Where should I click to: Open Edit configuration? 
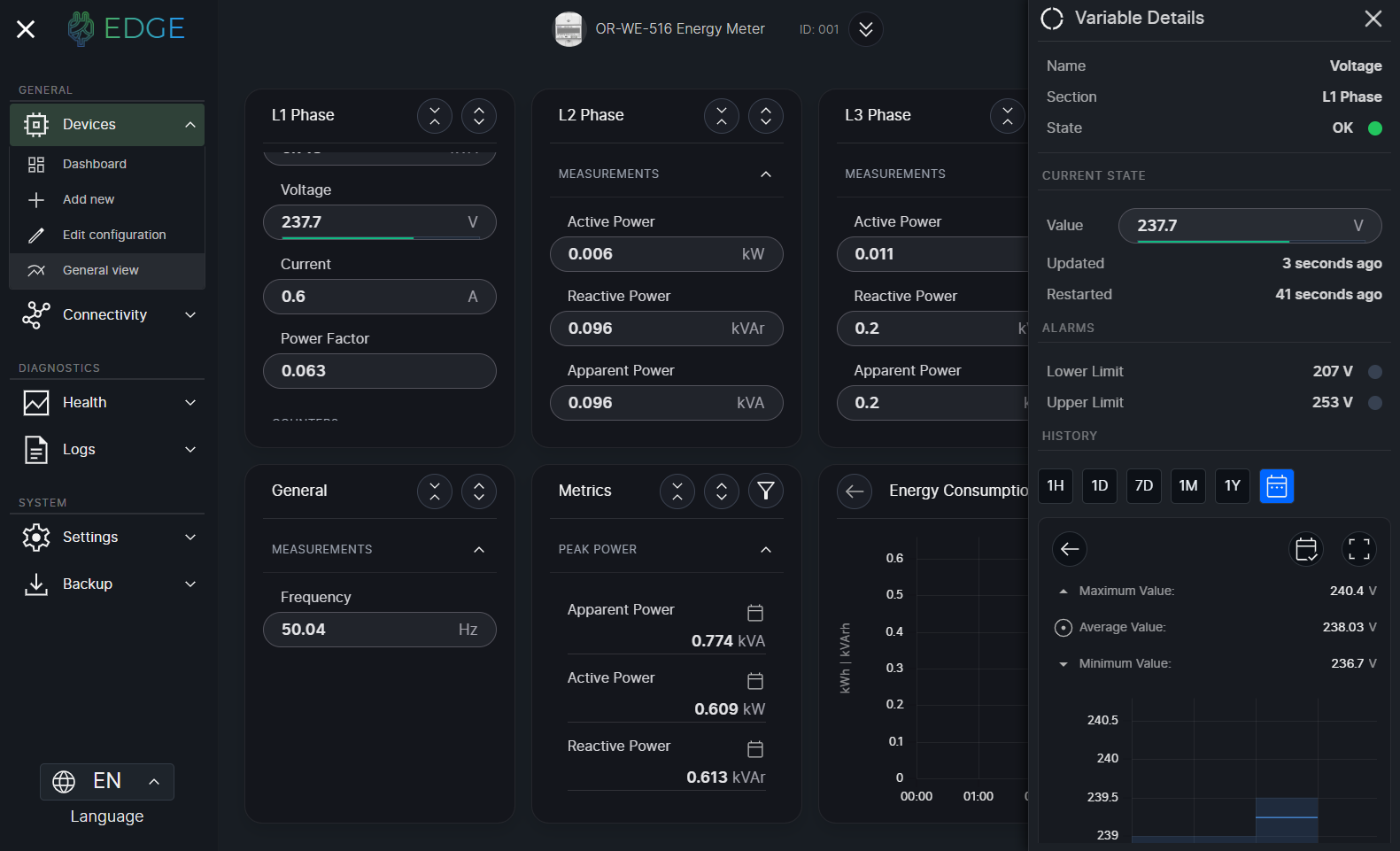107,235
